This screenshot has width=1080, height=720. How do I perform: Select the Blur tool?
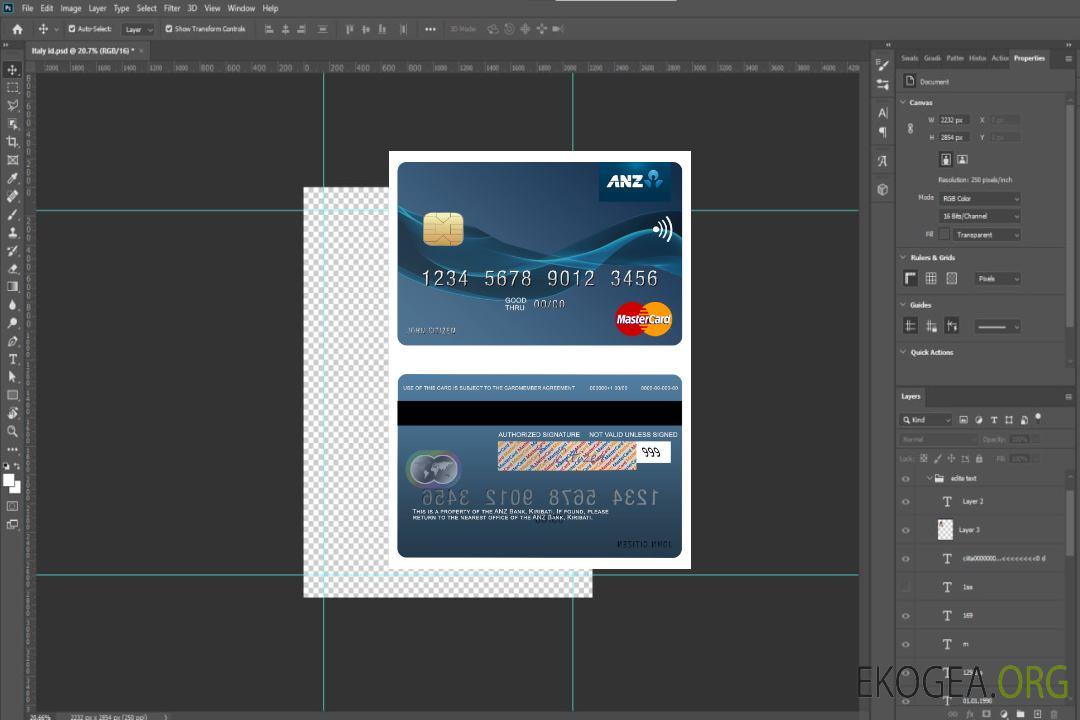12,305
